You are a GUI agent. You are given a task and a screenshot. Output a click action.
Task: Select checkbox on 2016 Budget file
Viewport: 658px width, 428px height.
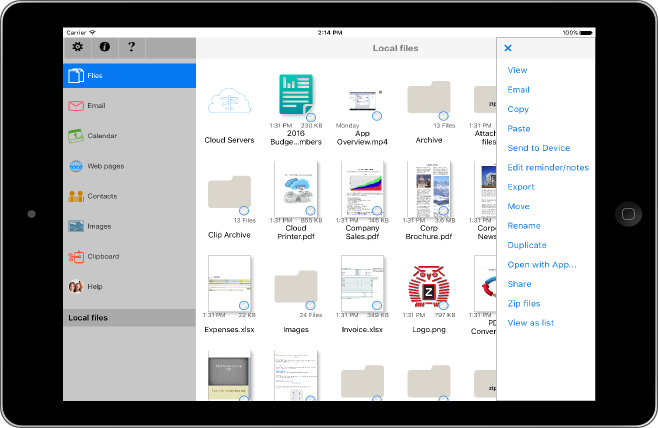[311, 117]
